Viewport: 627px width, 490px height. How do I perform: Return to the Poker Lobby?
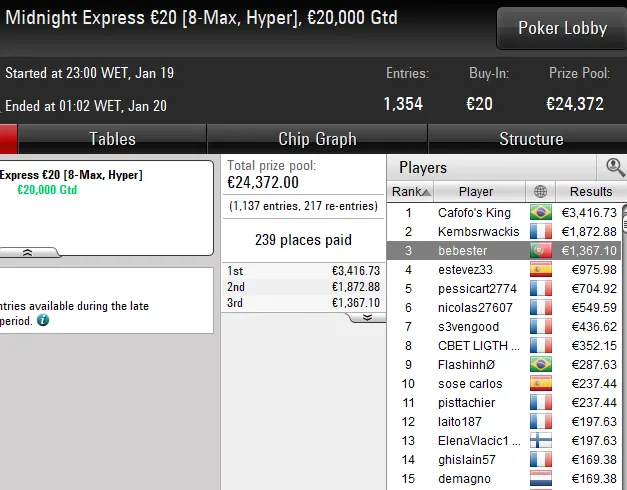click(x=562, y=28)
